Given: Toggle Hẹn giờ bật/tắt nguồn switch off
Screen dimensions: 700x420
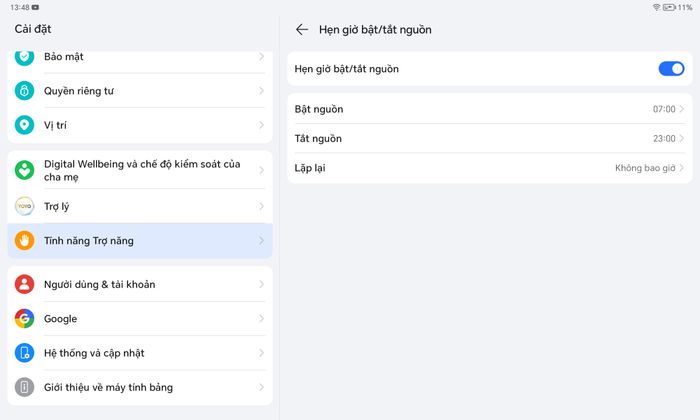Looking at the screenshot, I should coord(671,69).
